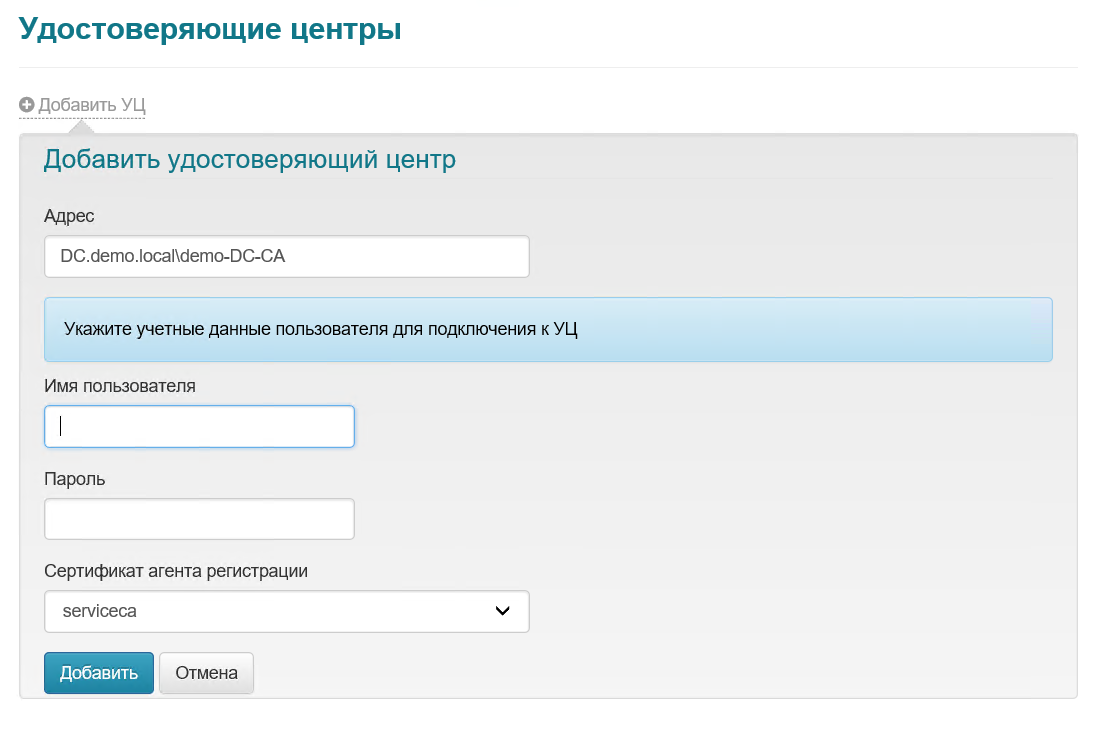The width and height of the screenshot is (1103, 730).
Task: Click the plus icon beside Добавить УЦ
Action: tap(27, 105)
